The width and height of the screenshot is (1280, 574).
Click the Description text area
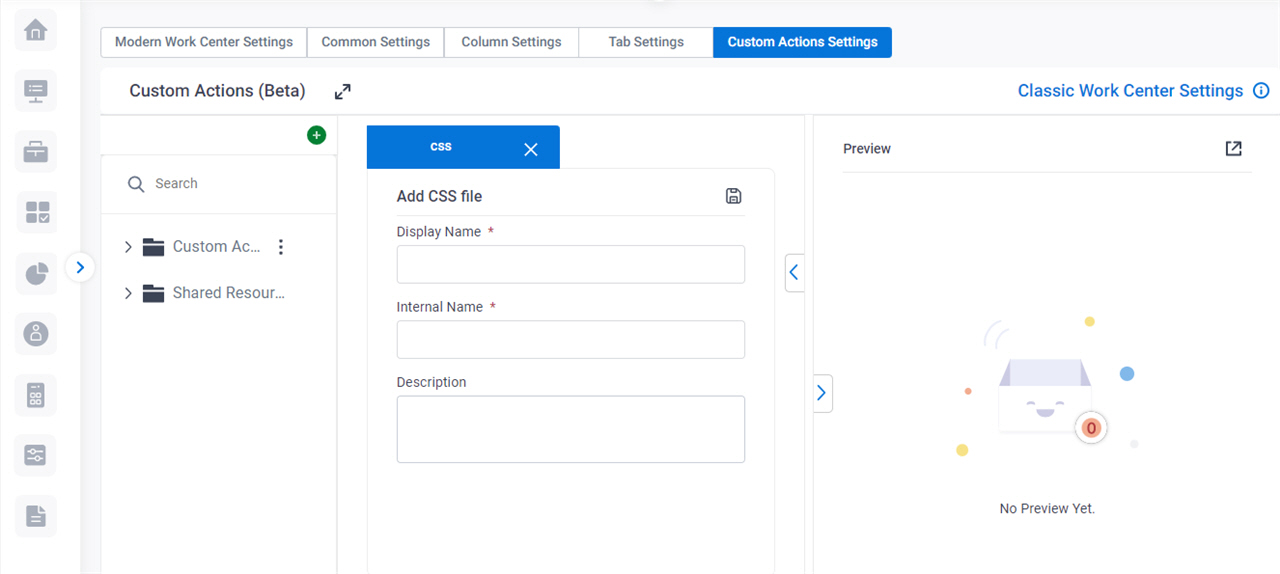(x=571, y=429)
